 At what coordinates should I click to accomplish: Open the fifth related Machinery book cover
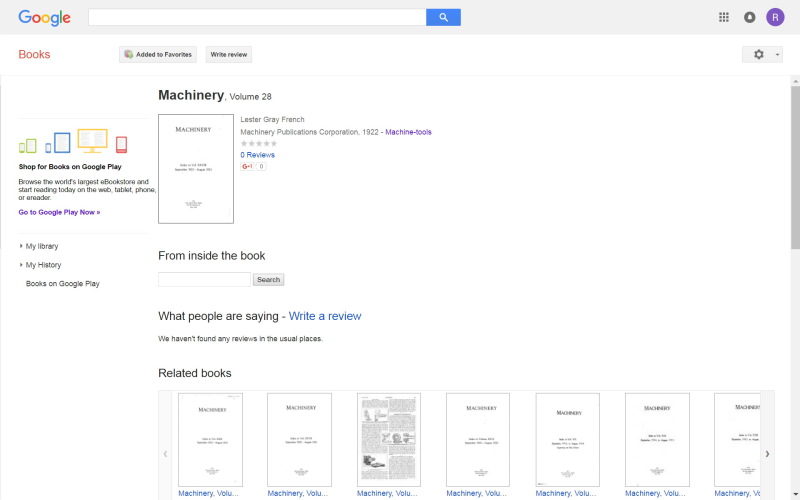(x=568, y=440)
